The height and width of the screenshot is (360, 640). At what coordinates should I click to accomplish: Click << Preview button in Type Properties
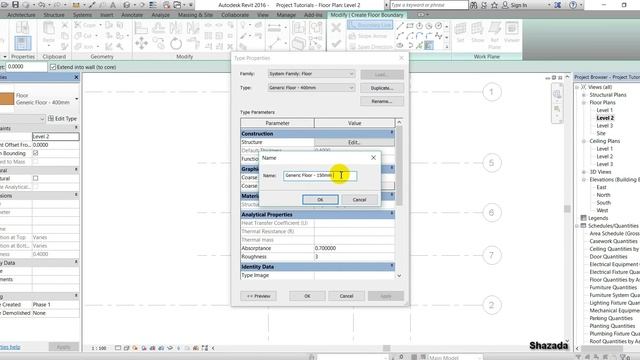click(x=258, y=296)
